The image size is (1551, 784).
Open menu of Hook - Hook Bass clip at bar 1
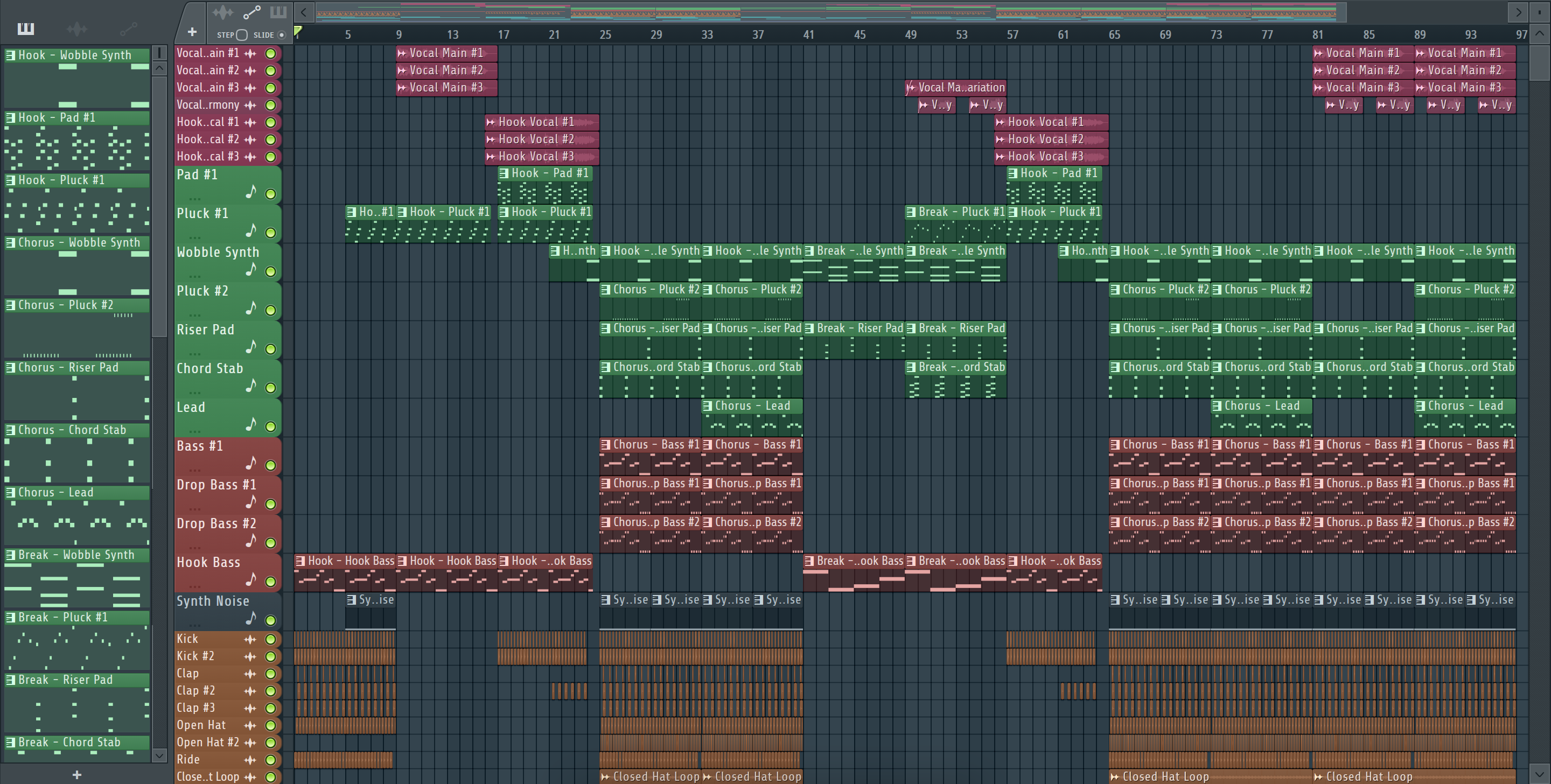(x=301, y=561)
